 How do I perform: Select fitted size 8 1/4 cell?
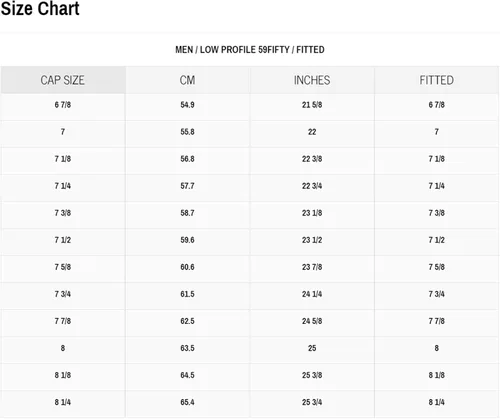437,402
